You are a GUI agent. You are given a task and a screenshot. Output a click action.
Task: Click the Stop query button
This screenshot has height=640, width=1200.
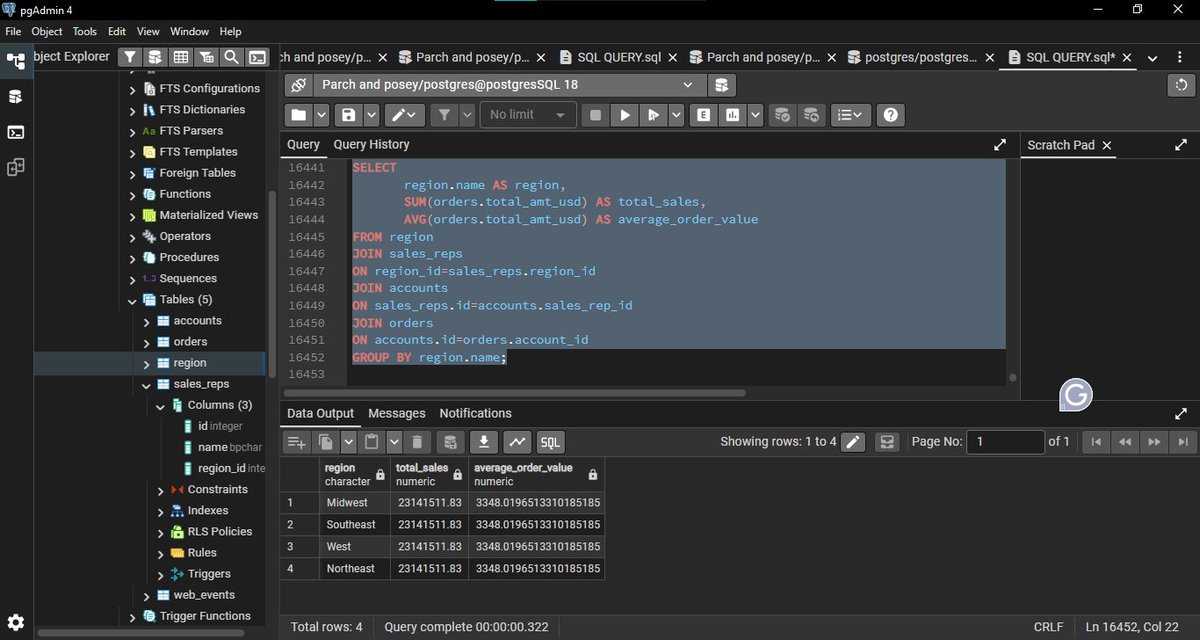pos(596,115)
